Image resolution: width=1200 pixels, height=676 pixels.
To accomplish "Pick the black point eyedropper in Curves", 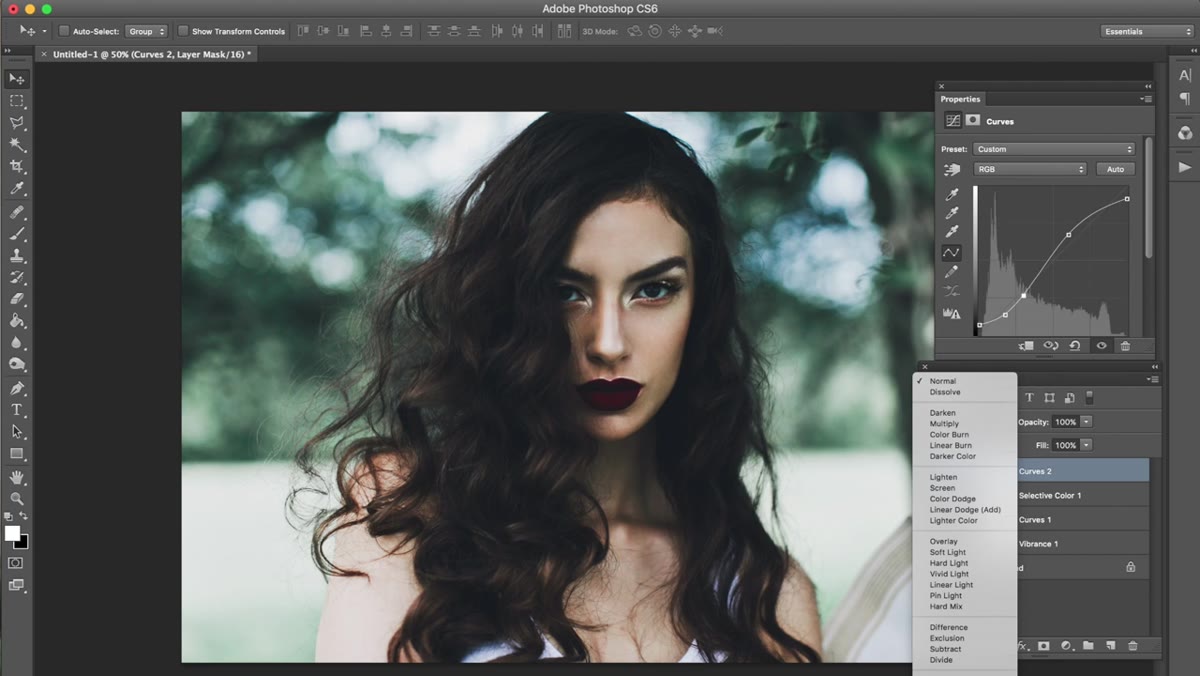I will [x=952, y=195].
